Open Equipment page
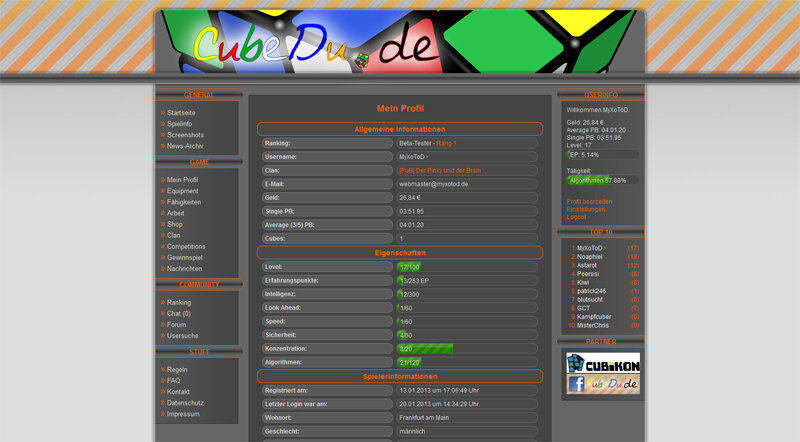This screenshot has width=800, height=442. pyautogui.click(x=183, y=191)
